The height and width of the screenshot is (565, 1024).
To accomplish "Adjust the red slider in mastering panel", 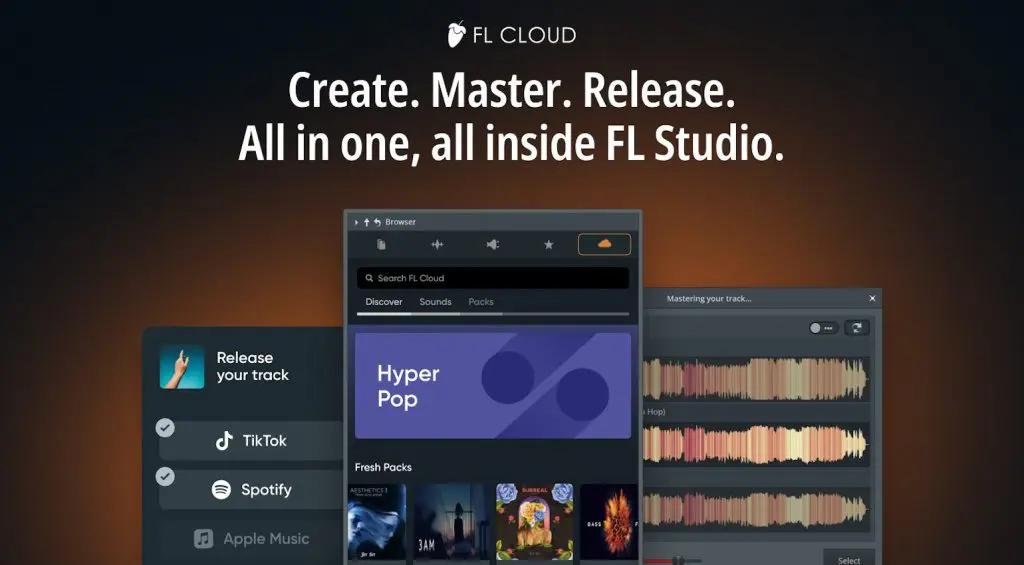I will click(x=677, y=560).
